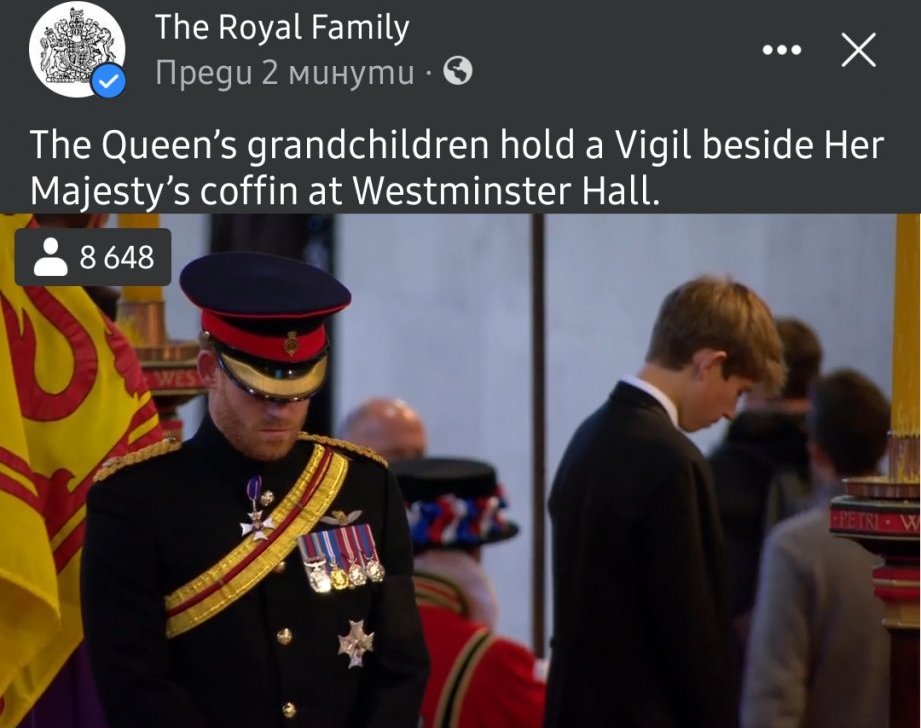The height and width of the screenshot is (728, 921).
Task: Click the post timestamp text
Action: pos(284,72)
